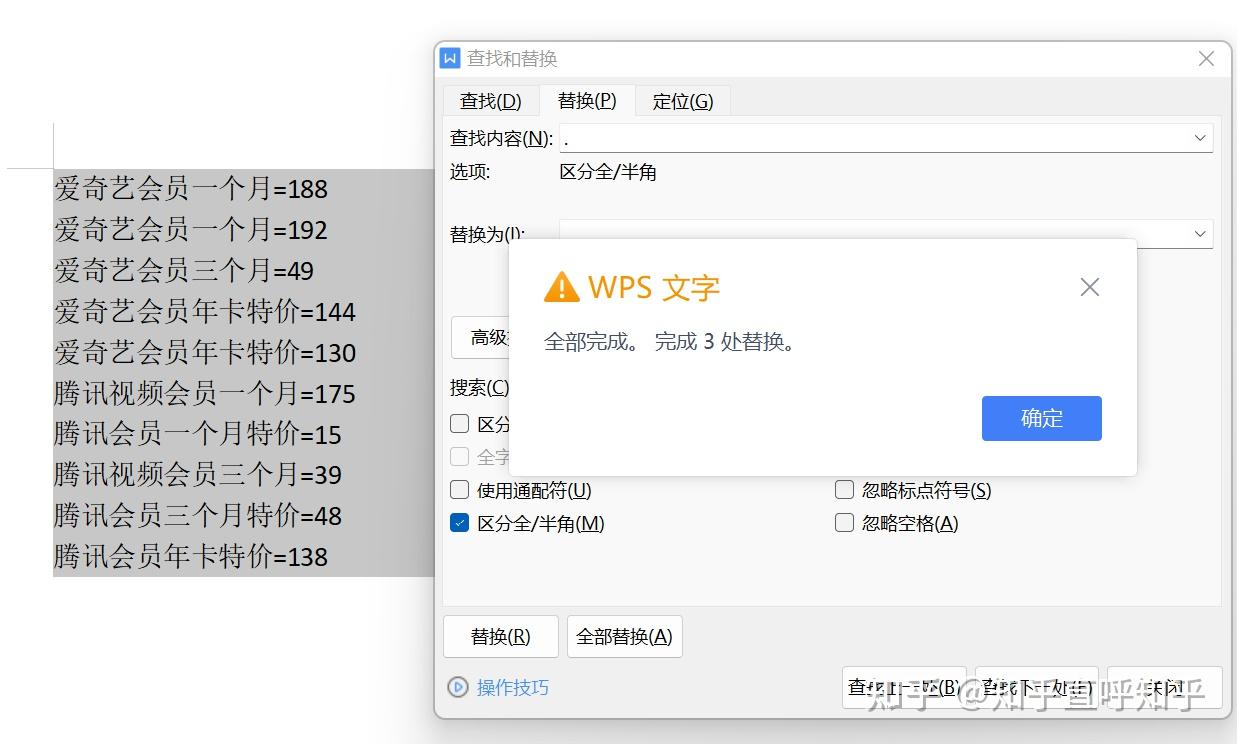Click line 腾讯会员三个月特价=48
Viewport: 1237px width, 744px height.
(198, 515)
